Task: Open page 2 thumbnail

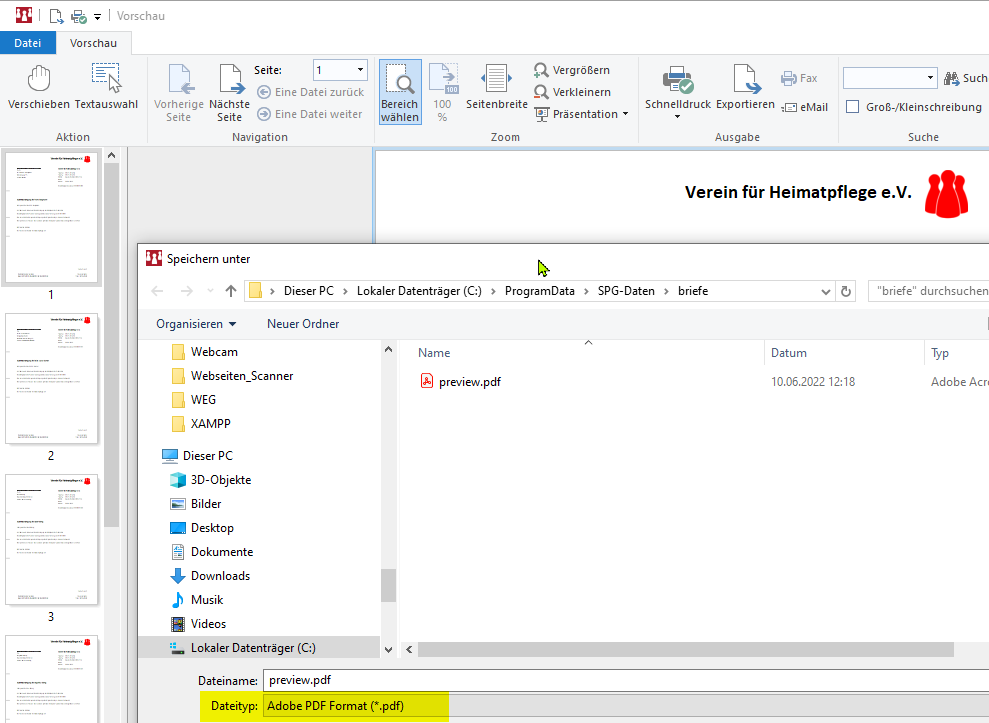Action: pos(52,379)
